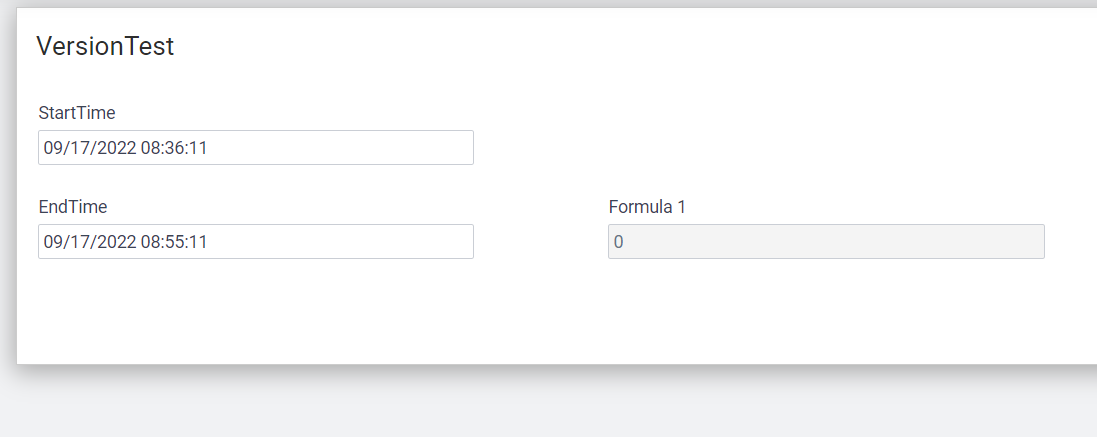Click the StartTime field label
The width and height of the screenshot is (1097, 437).
coord(77,113)
